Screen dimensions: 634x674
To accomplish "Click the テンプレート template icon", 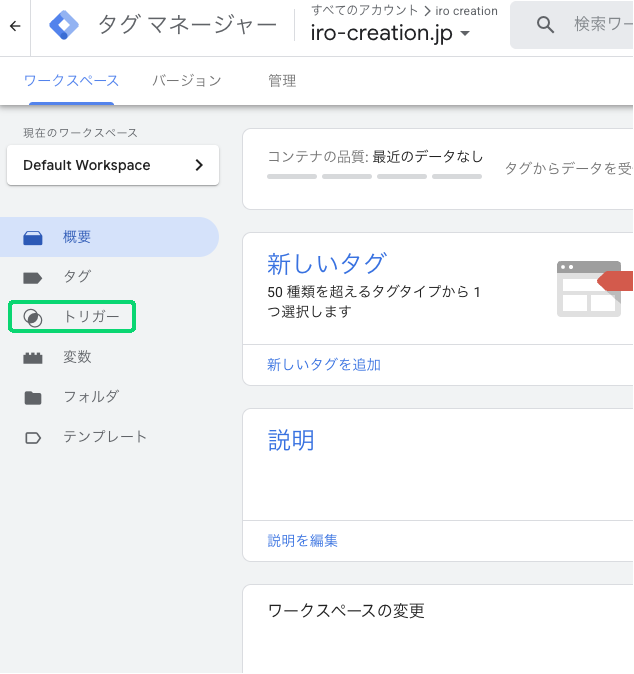I will [33, 437].
